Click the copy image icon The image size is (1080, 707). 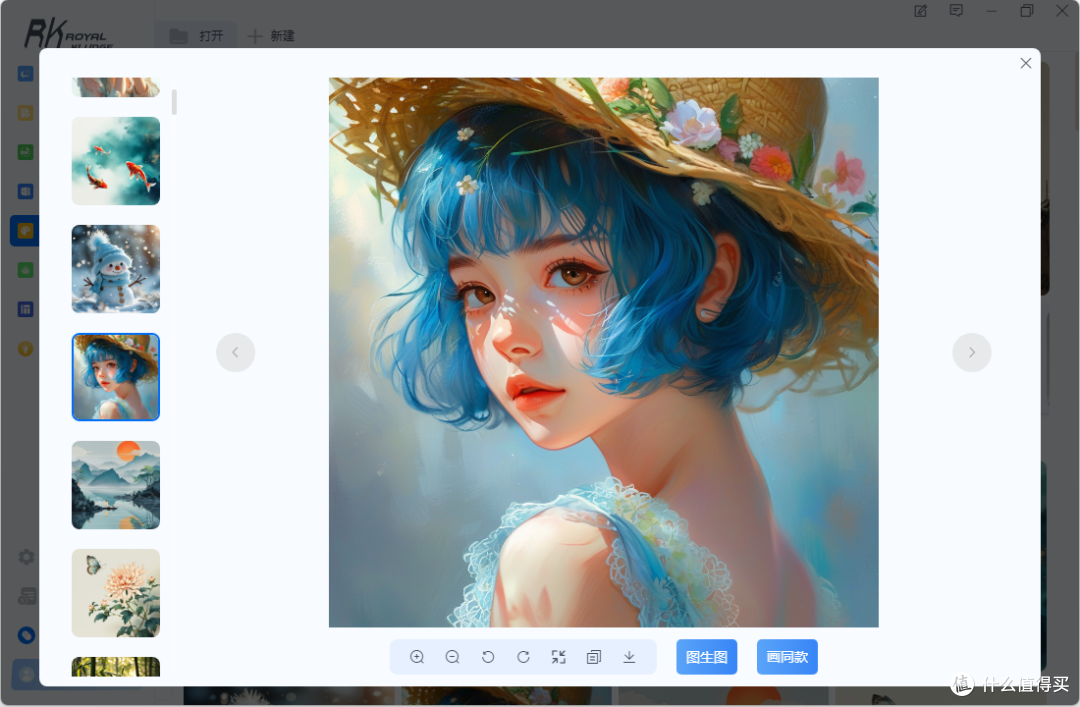click(x=594, y=657)
